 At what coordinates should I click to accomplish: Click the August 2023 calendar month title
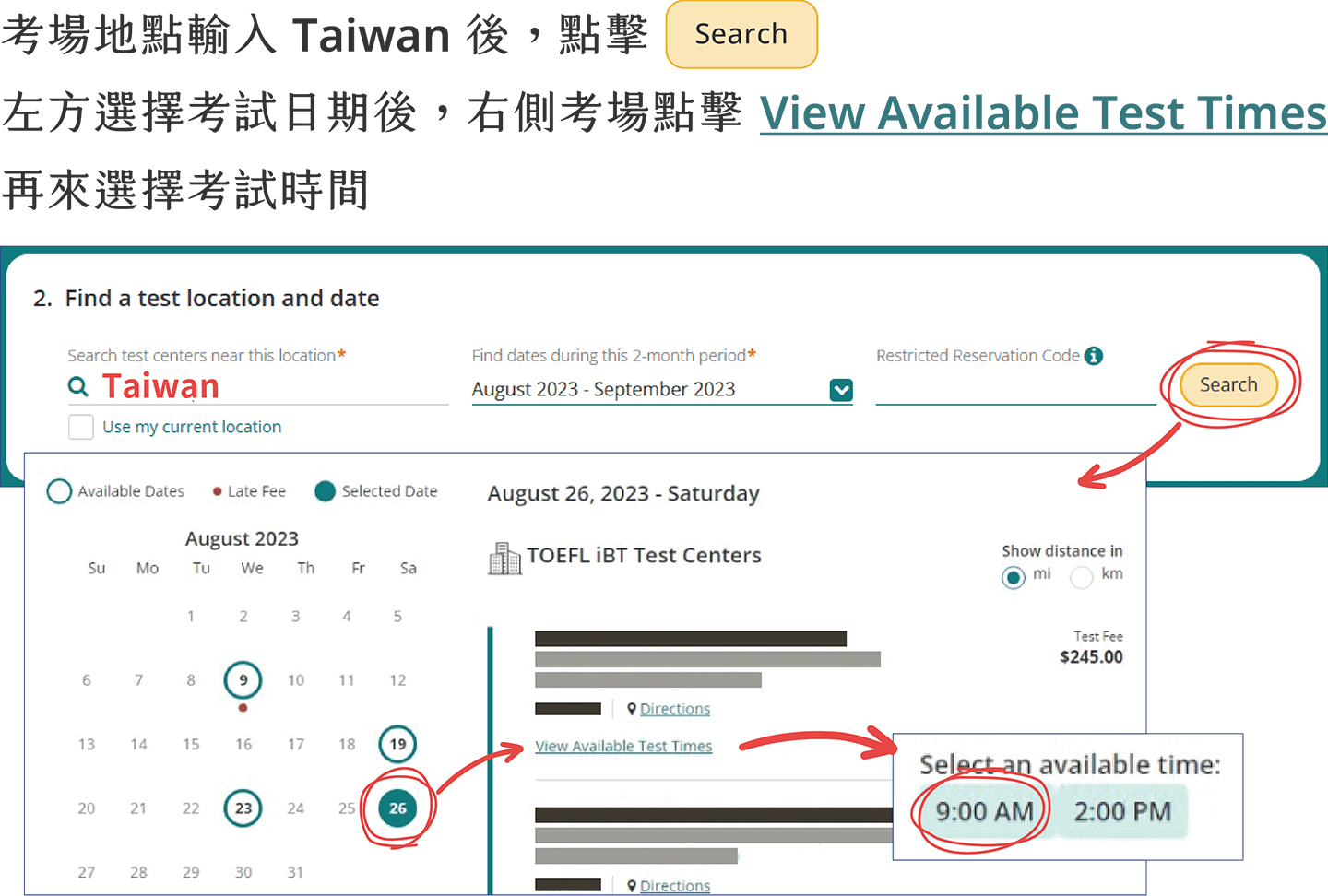(x=242, y=538)
